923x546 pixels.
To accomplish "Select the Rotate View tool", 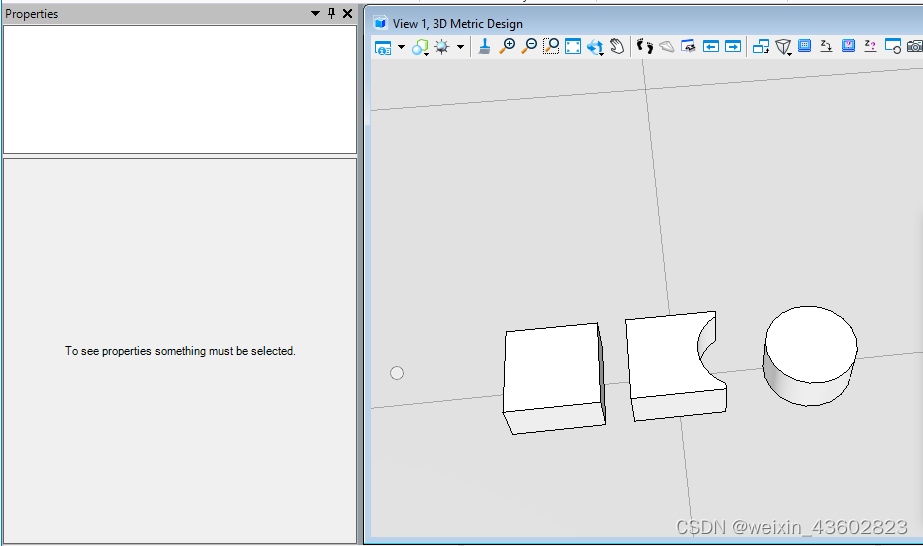I will 595,47.
